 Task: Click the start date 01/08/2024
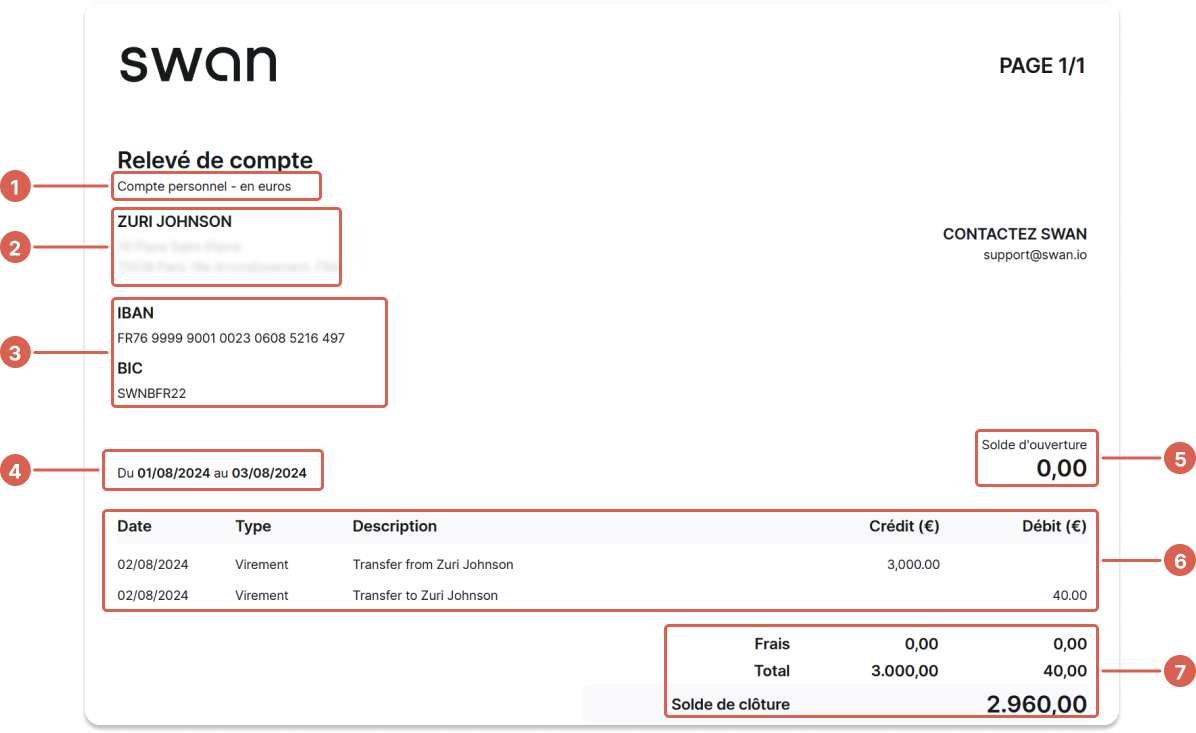tap(174, 473)
